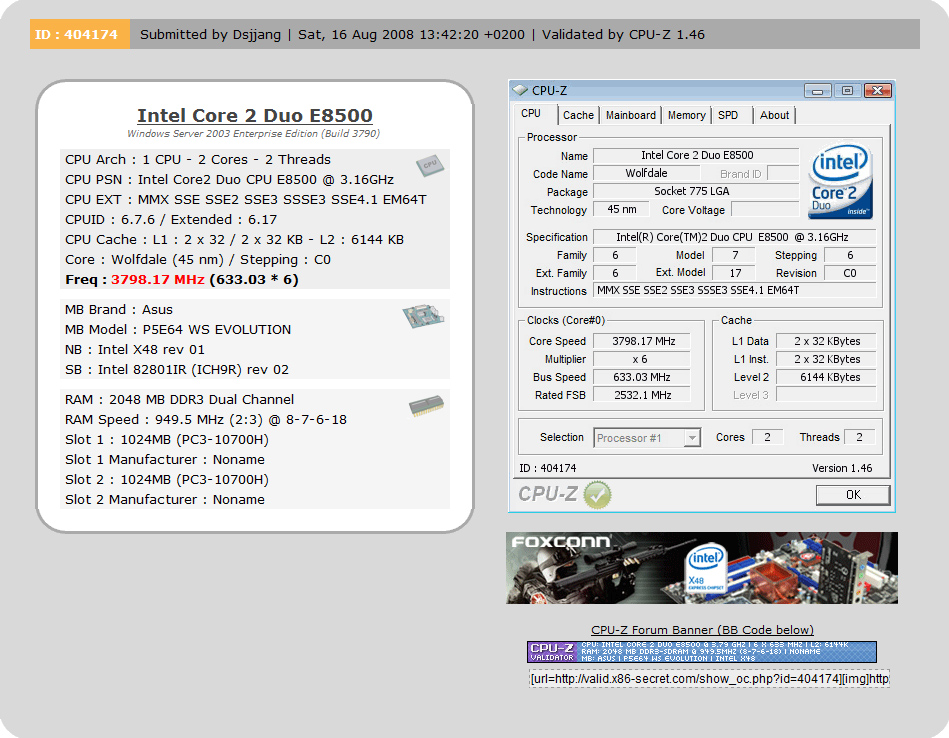The height and width of the screenshot is (738, 949).
Task: Open the SPD tab
Action: coord(728,115)
